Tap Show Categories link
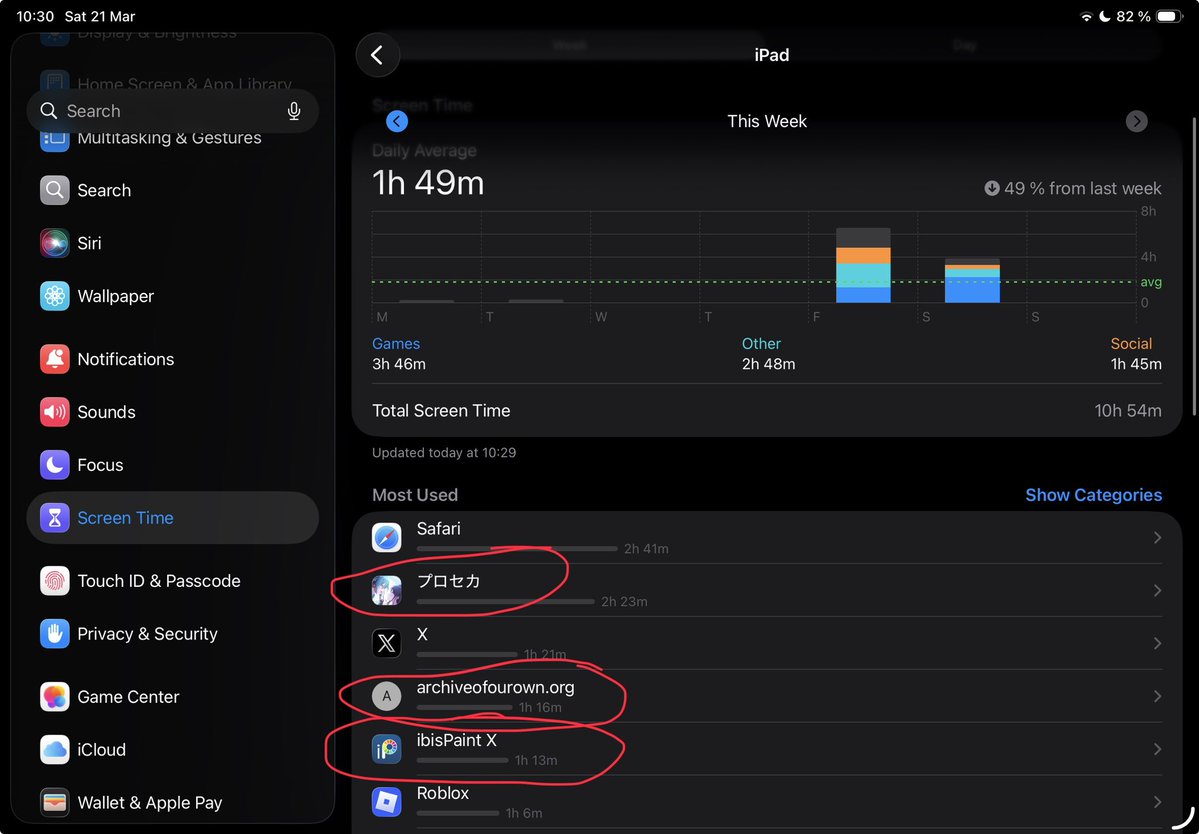The width and height of the screenshot is (1199, 834). point(1093,495)
